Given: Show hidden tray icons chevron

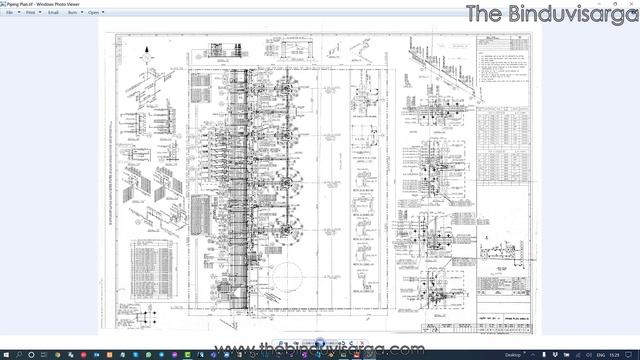Looking at the screenshot, I should [x=533, y=355].
